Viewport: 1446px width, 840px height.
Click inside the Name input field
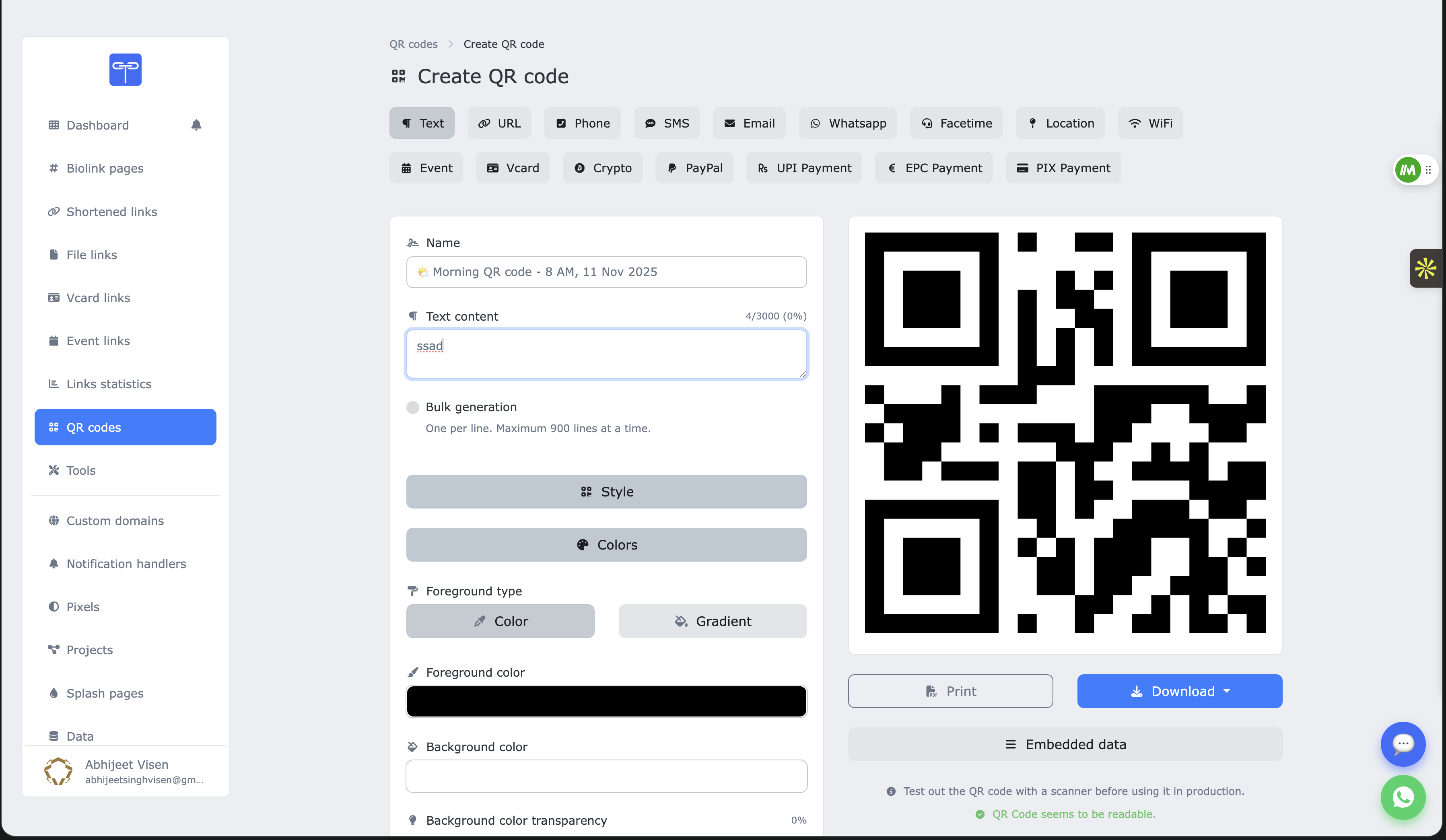tap(606, 272)
